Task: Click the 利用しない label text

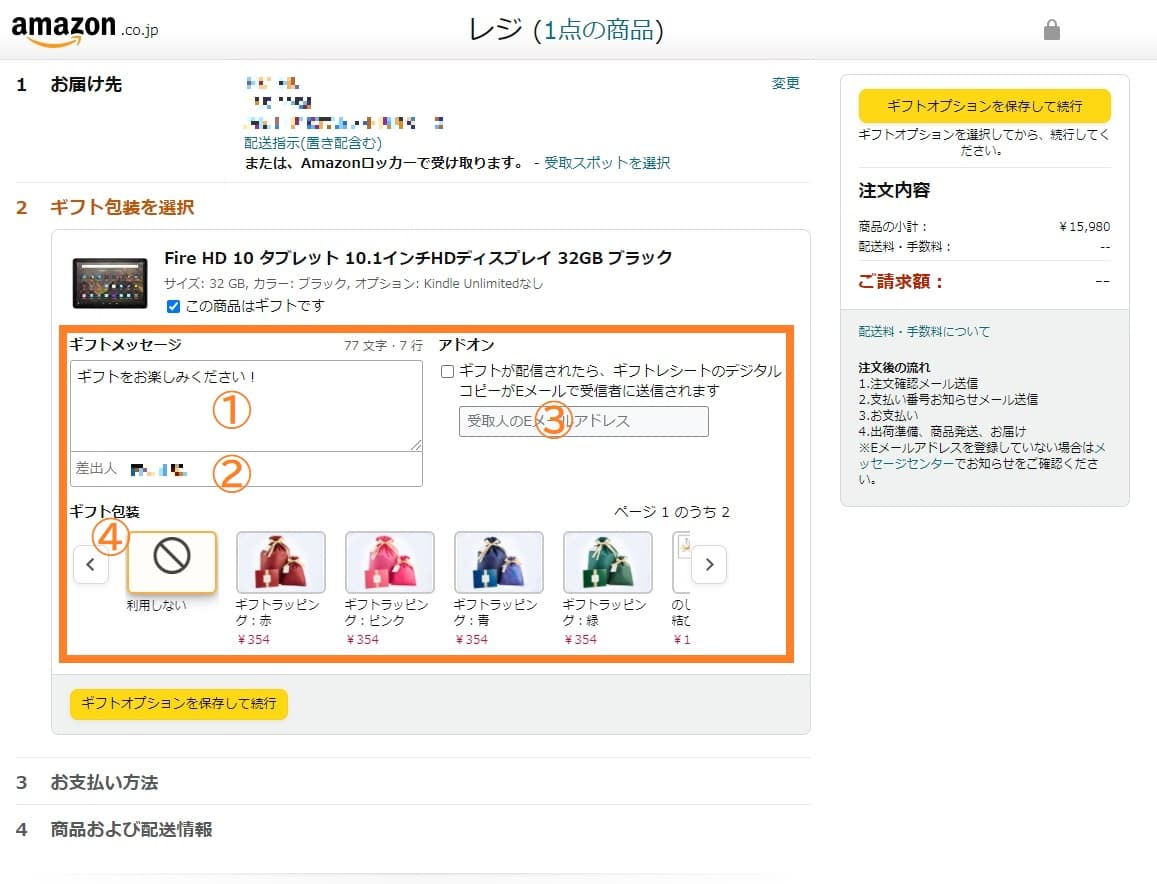Action: click(x=156, y=605)
